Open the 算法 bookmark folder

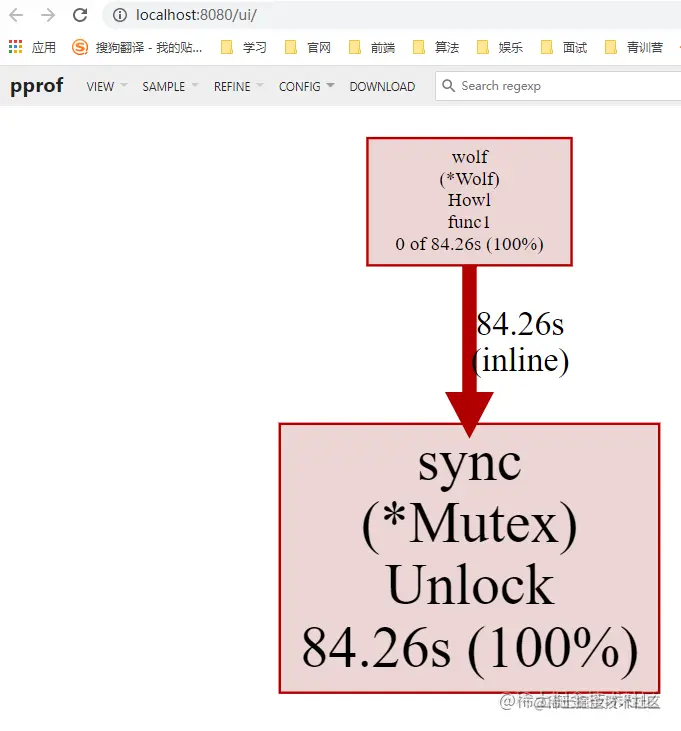tap(436, 47)
